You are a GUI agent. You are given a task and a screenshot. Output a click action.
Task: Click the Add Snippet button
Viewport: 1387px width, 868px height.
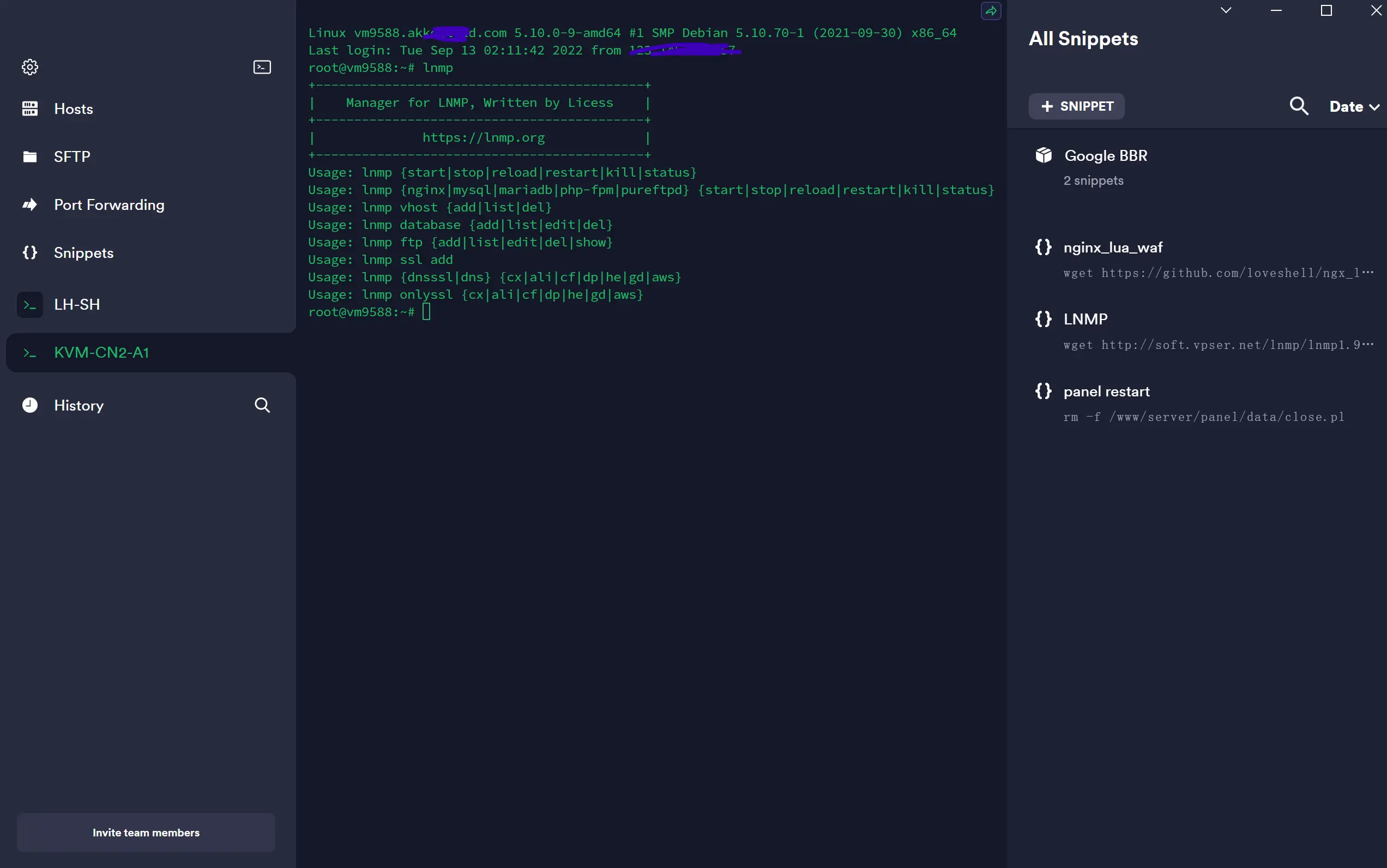(1077, 106)
